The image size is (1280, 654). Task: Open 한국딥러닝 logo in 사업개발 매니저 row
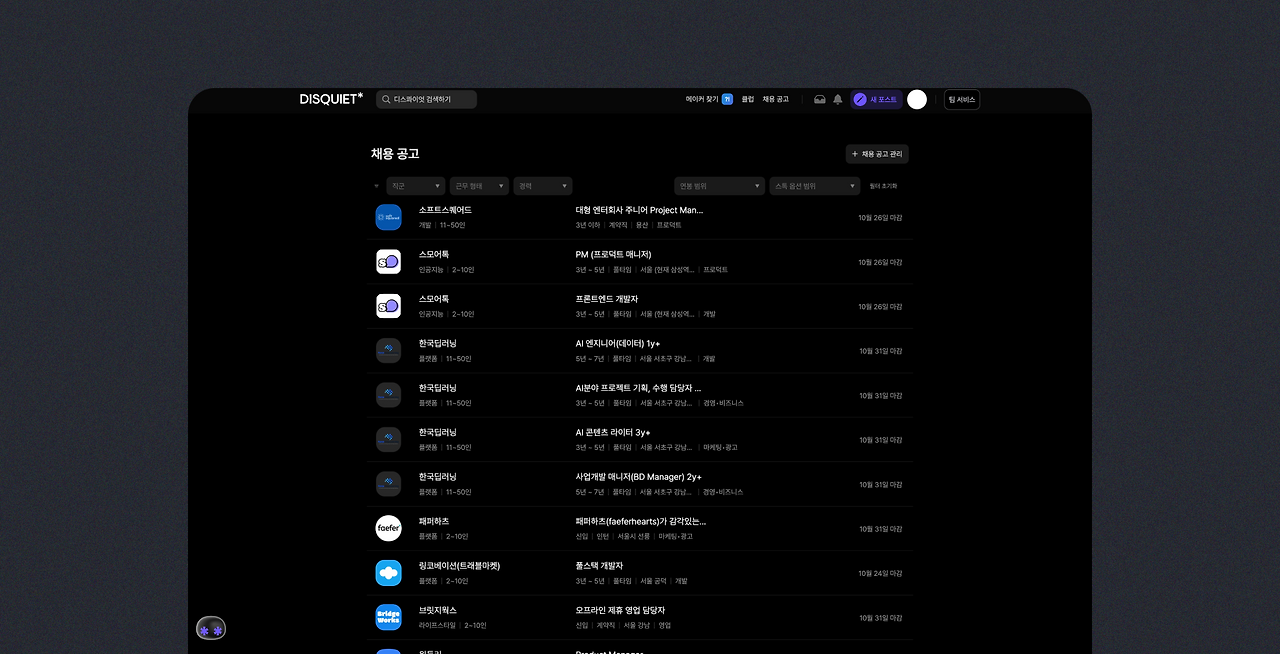point(388,484)
